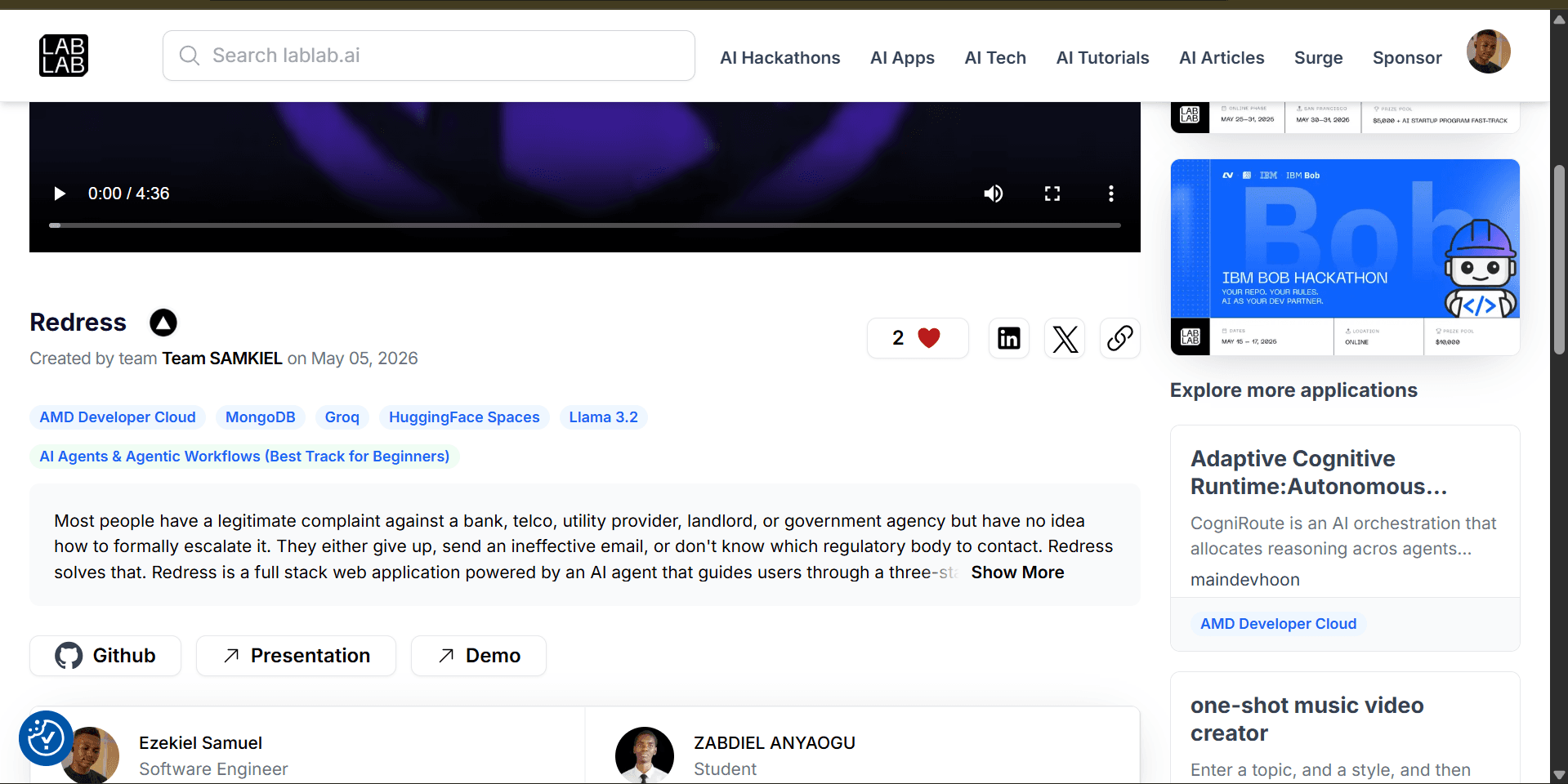Viewport: 1568px width, 784px height.
Task: Launch the project Demo
Action: tap(479, 656)
